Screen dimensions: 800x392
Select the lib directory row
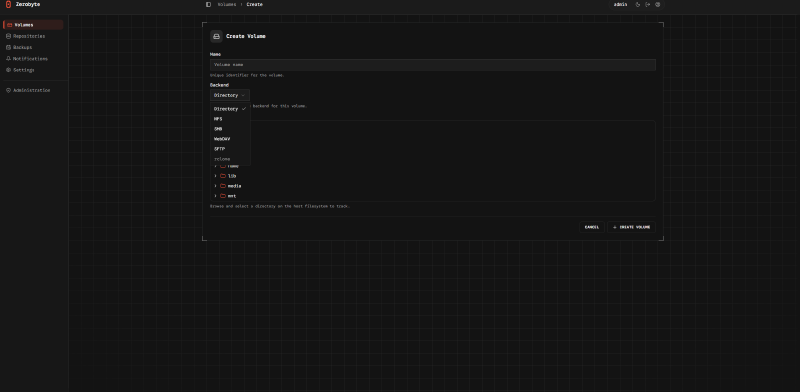click(x=433, y=176)
